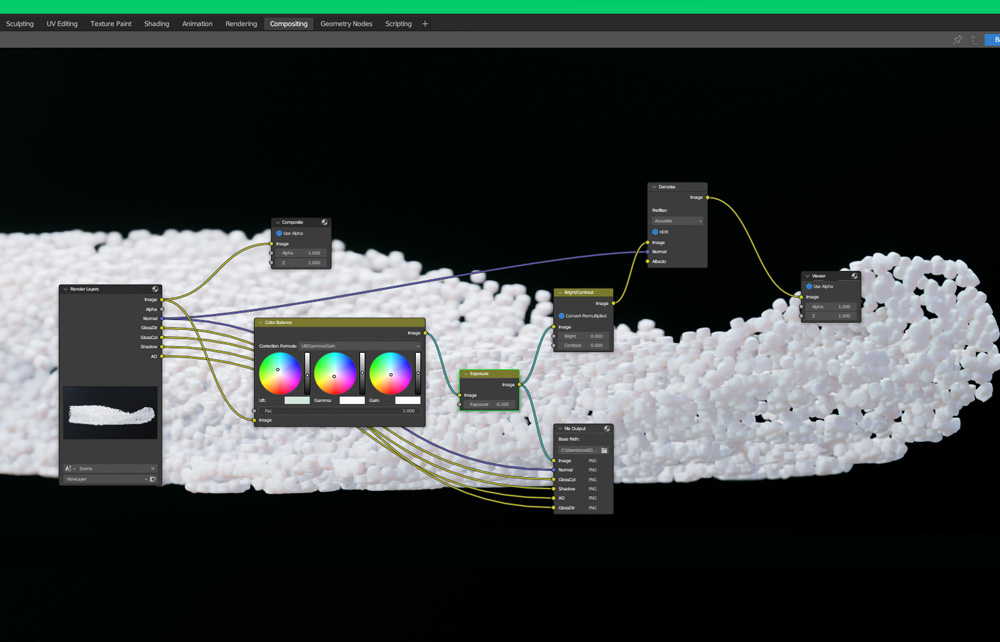Image resolution: width=1000 pixels, height=642 pixels.
Task: Toggle preview icon on Composite node
Action: click(x=324, y=222)
